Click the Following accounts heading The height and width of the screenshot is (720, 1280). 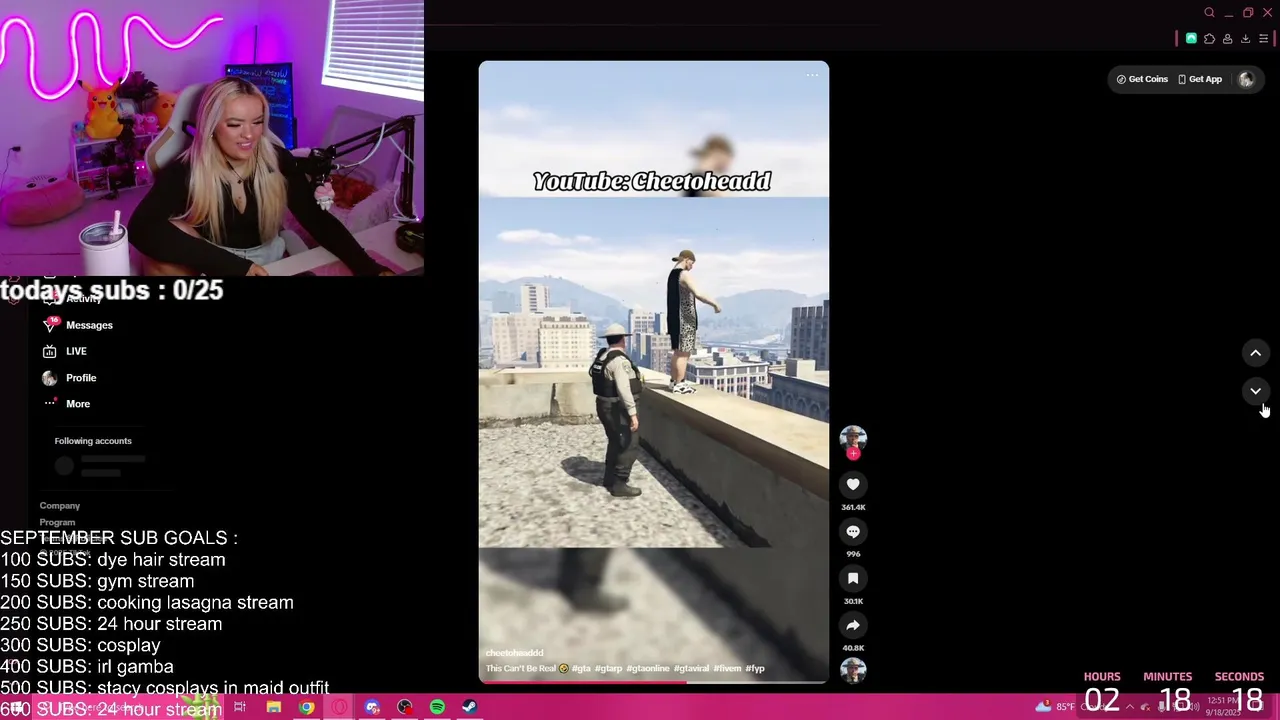click(x=93, y=441)
